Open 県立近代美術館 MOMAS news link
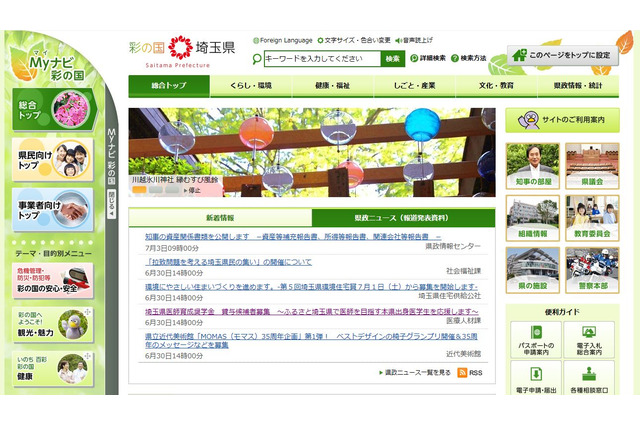Screen dimensions: 640x426 (x=311, y=341)
